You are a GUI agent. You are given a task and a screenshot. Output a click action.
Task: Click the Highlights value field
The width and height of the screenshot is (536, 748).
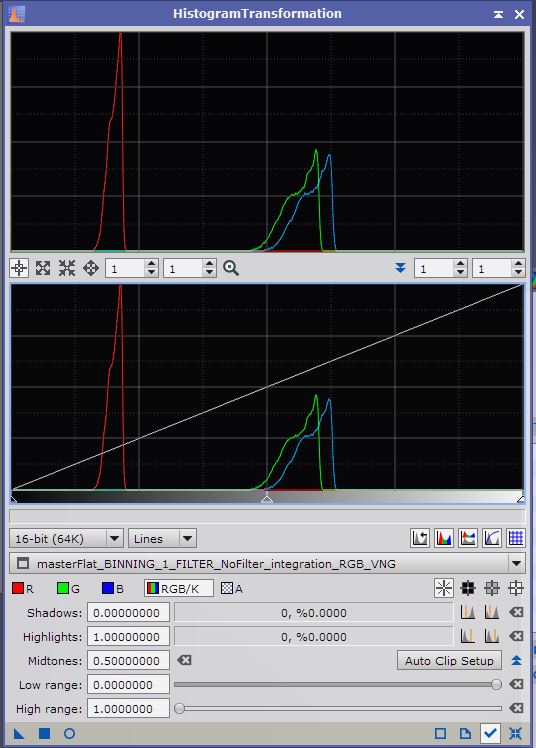[128, 636]
